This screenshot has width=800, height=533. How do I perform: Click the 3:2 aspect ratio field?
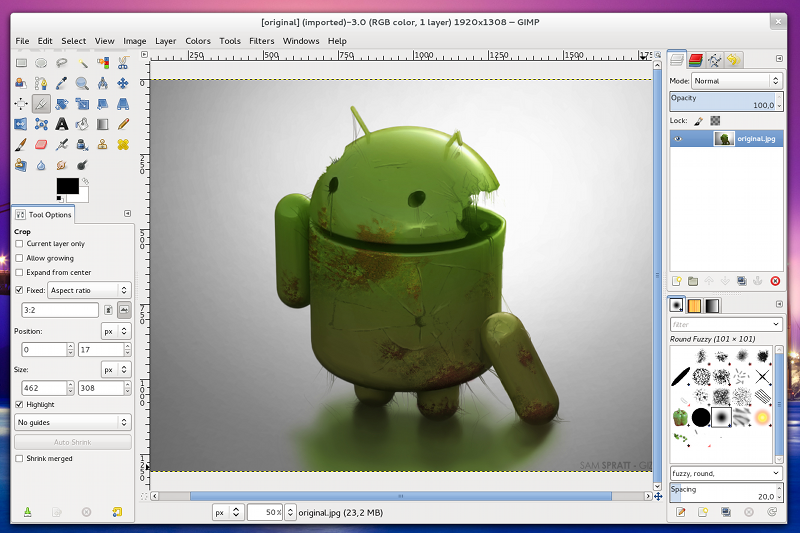click(60, 310)
